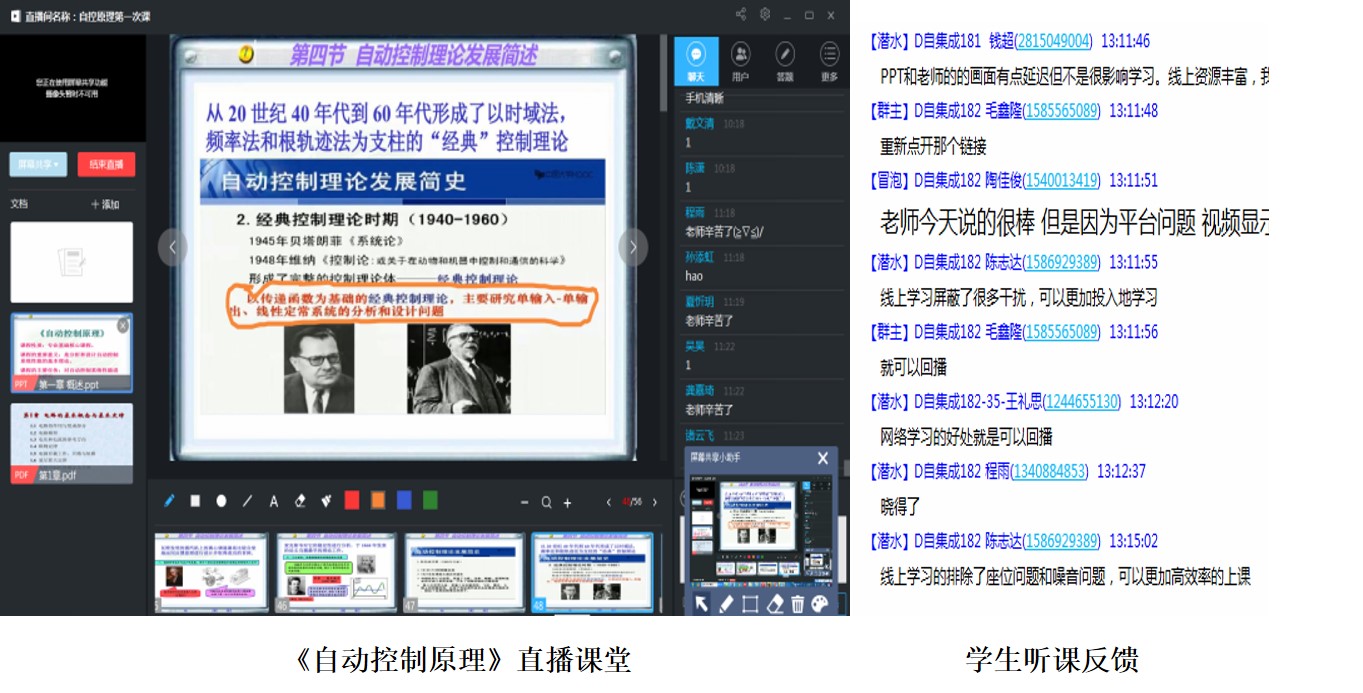The image size is (1363, 693).
Task: Click the trash icon in screen-share assistant
Action: (x=797, y=603)
